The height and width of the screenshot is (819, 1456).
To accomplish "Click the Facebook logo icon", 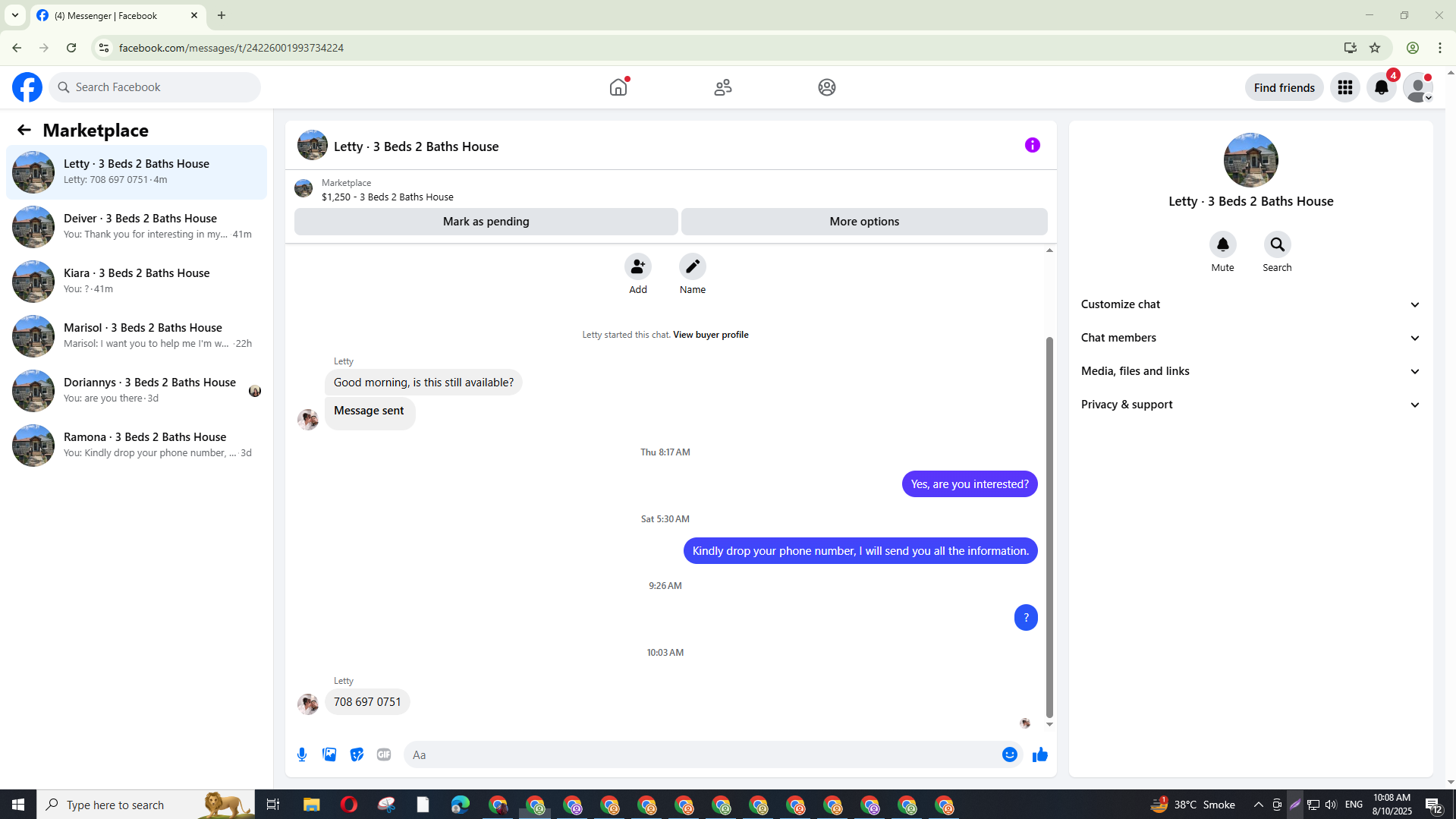I will 27,87.
